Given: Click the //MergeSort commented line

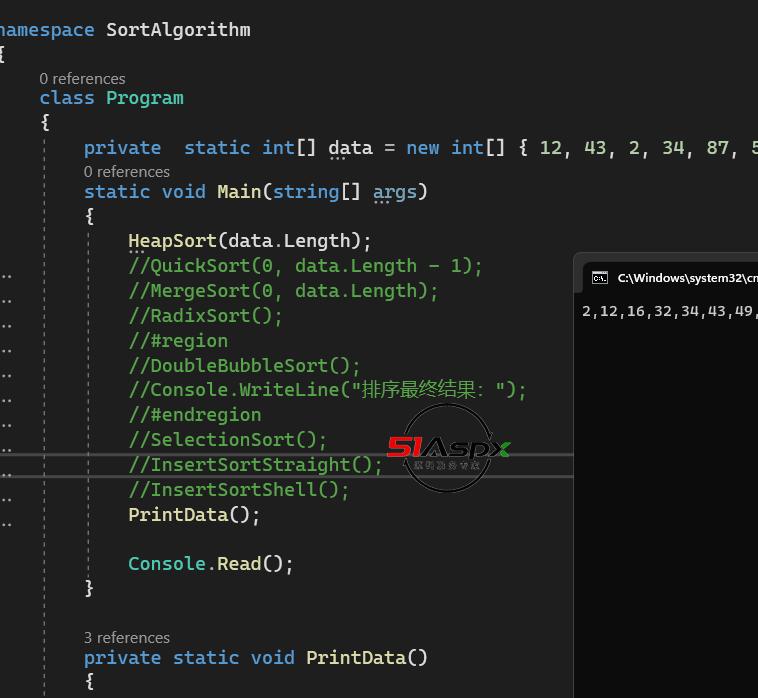Looking at the screenshot, I should [x=283, y=291].
